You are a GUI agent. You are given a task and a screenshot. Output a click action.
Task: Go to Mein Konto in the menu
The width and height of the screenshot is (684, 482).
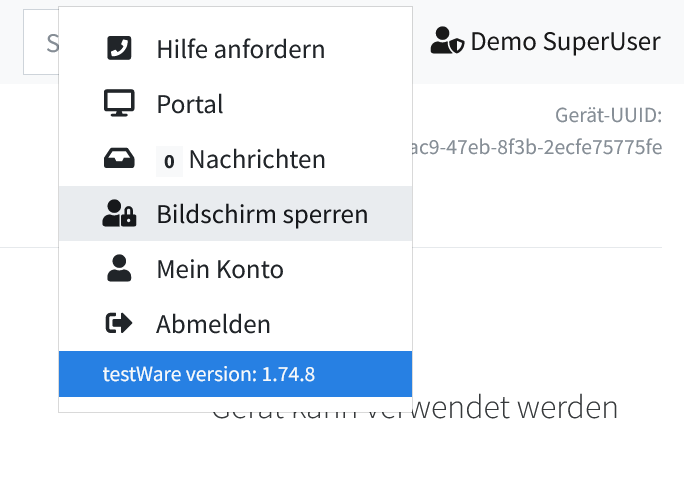220,269
